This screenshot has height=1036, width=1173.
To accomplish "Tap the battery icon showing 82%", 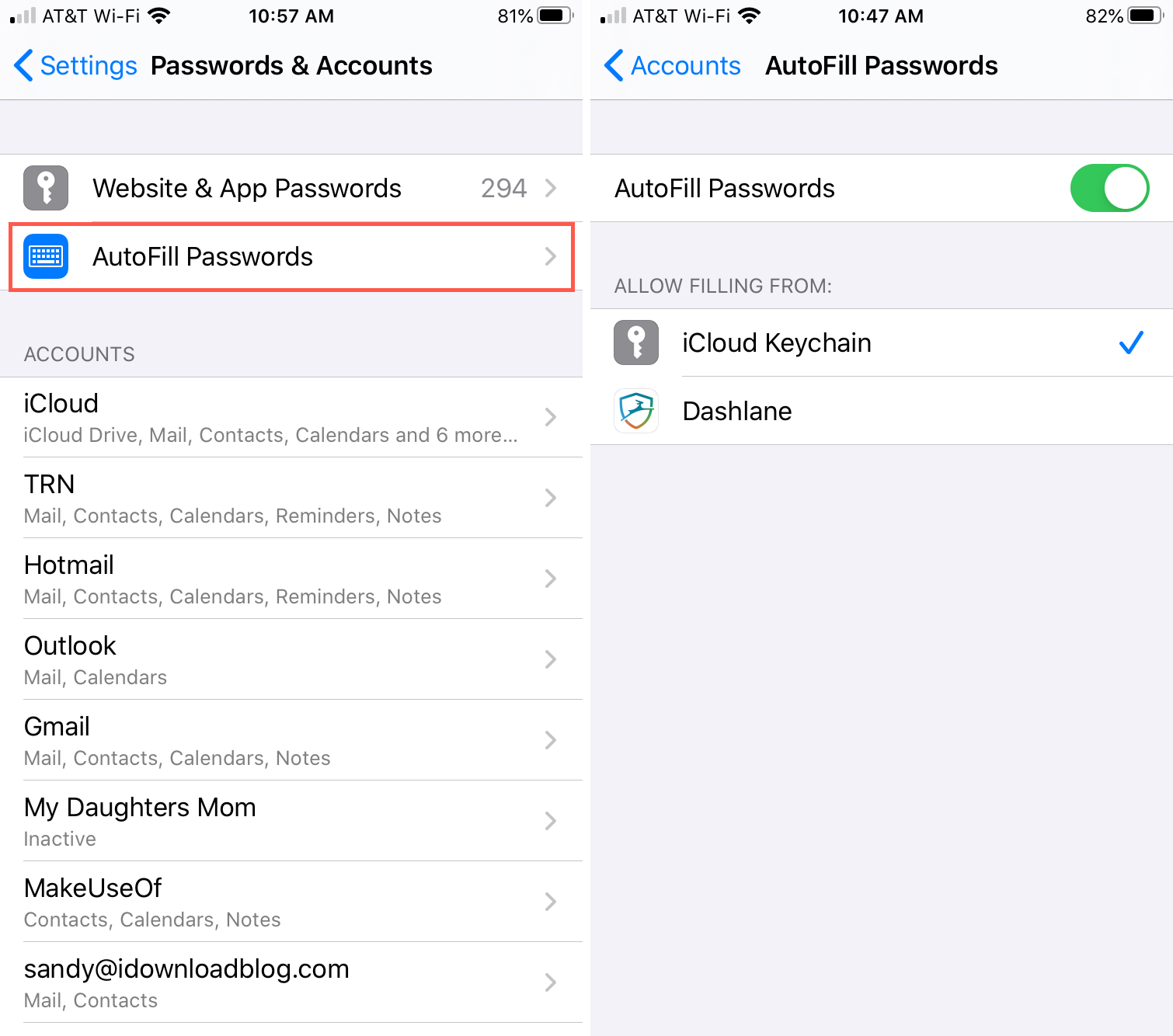I will click(x=1146, y=16).
